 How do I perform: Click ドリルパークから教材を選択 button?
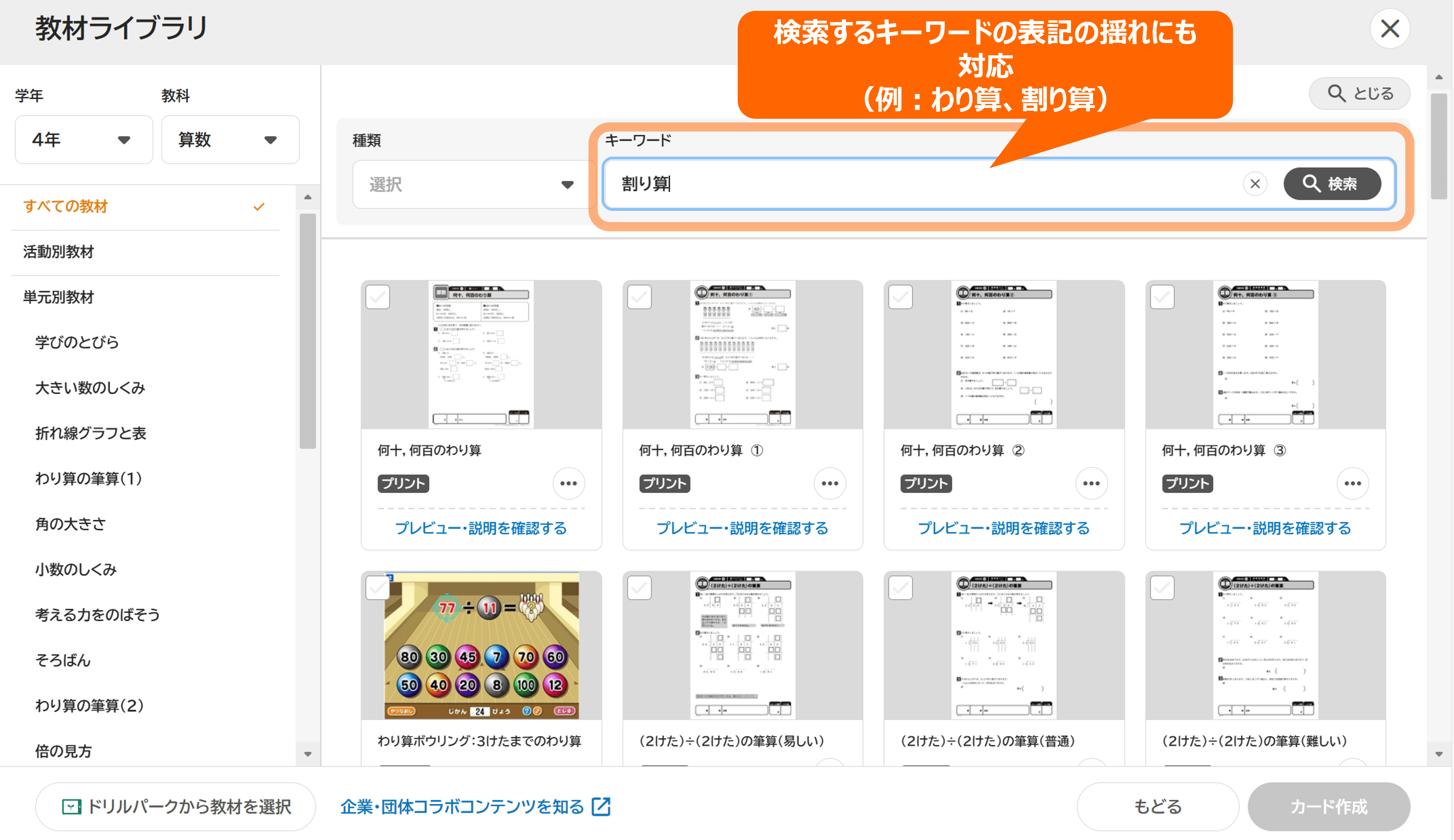176,806
